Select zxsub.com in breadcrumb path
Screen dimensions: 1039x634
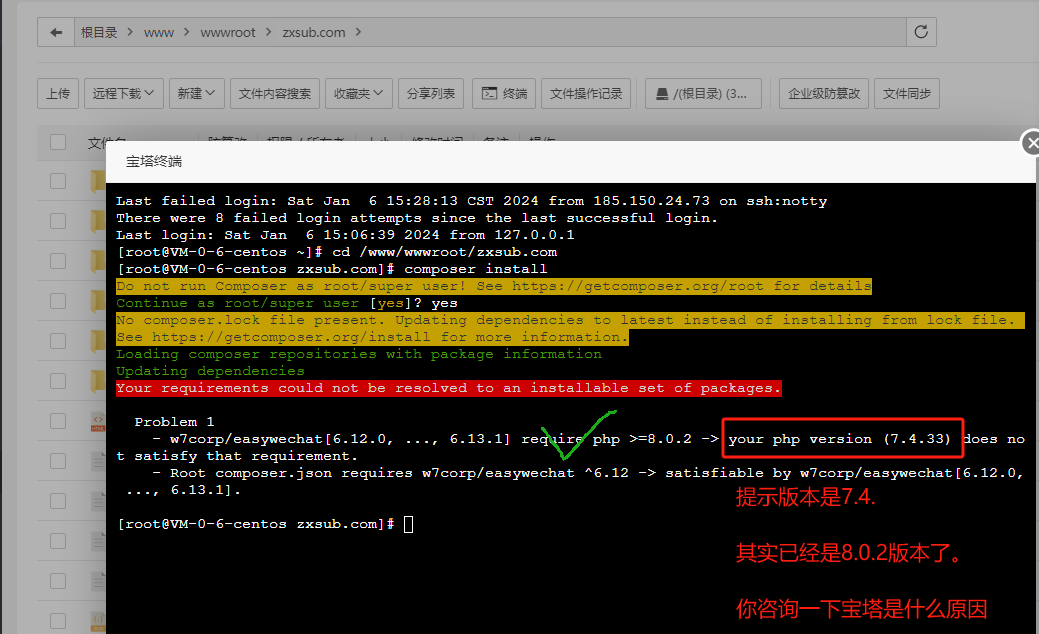313,32
